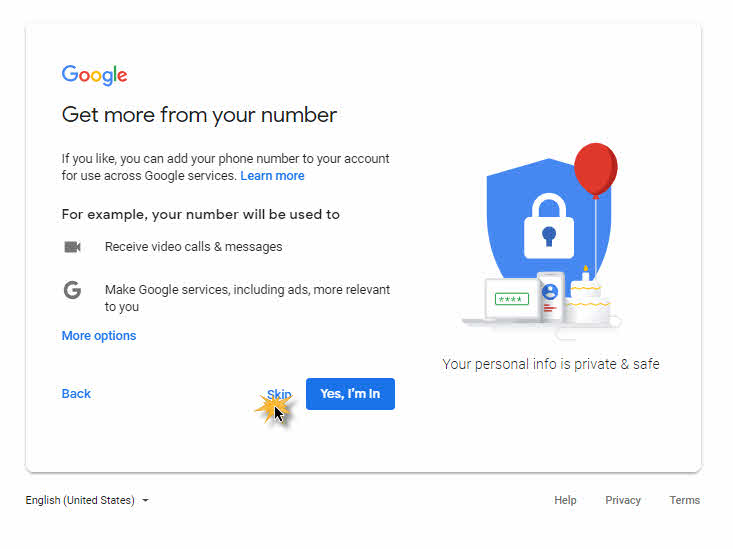
Task: Click the birthday cake with candle
Action: (586, 297)
